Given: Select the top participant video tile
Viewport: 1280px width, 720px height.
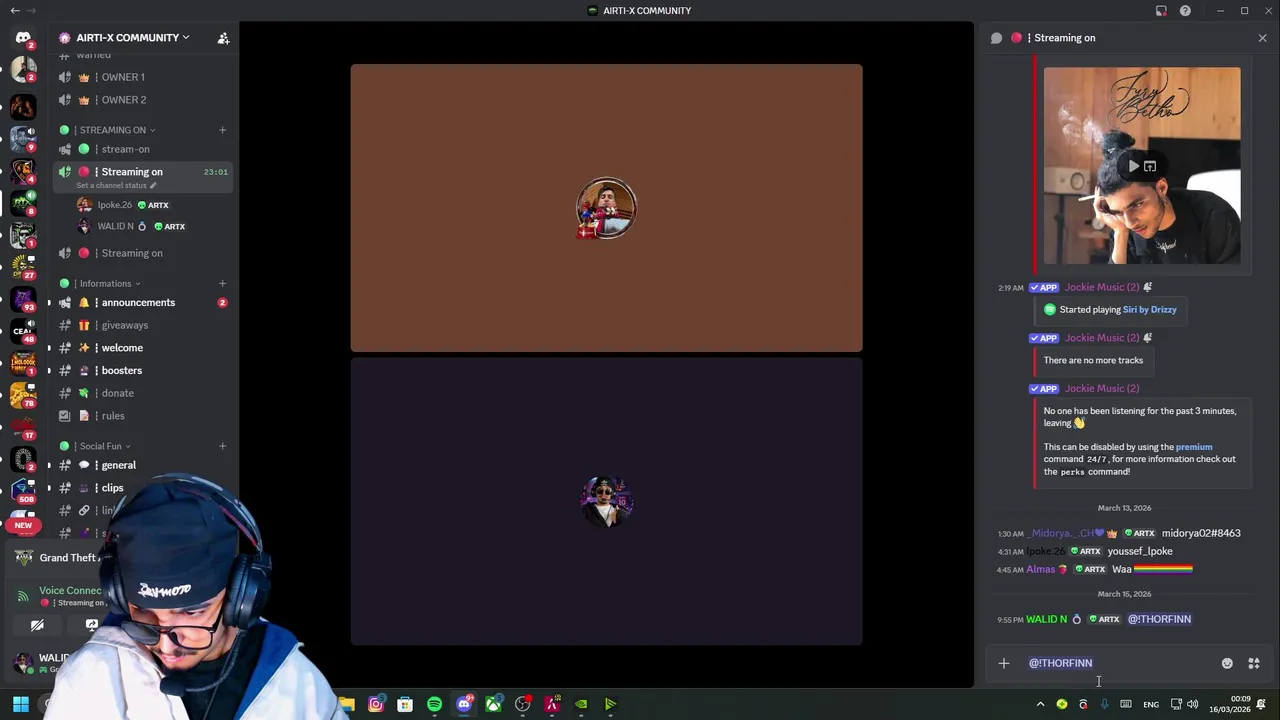Looking at the screenshot, I should pos(606,208).
